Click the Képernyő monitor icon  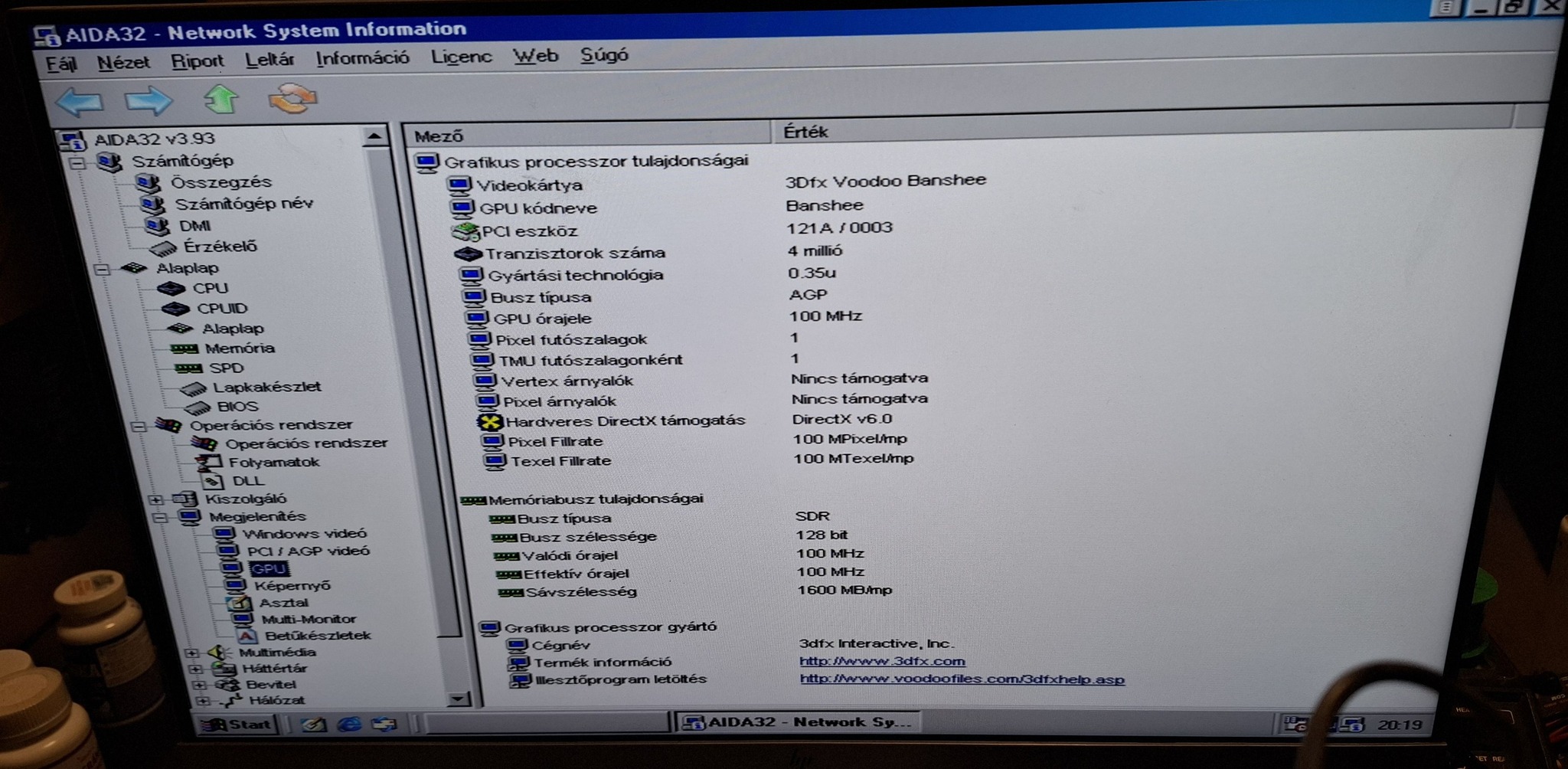click(x=236, y=586)
